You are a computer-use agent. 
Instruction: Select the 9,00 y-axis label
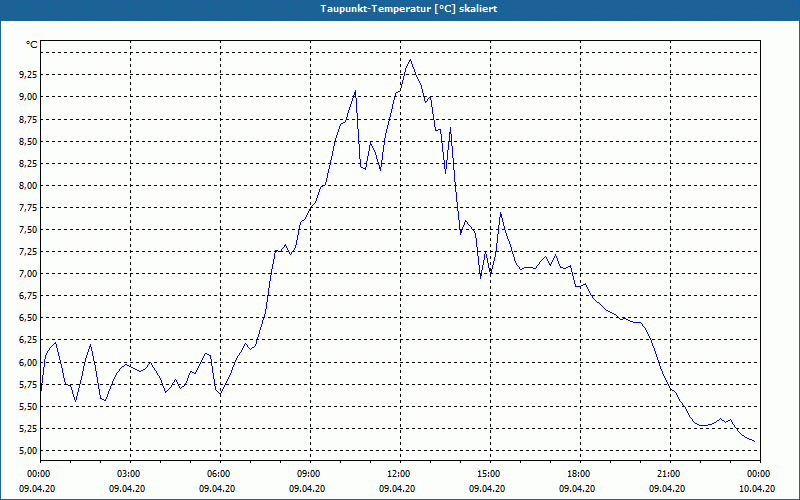[x=28, y=97]
